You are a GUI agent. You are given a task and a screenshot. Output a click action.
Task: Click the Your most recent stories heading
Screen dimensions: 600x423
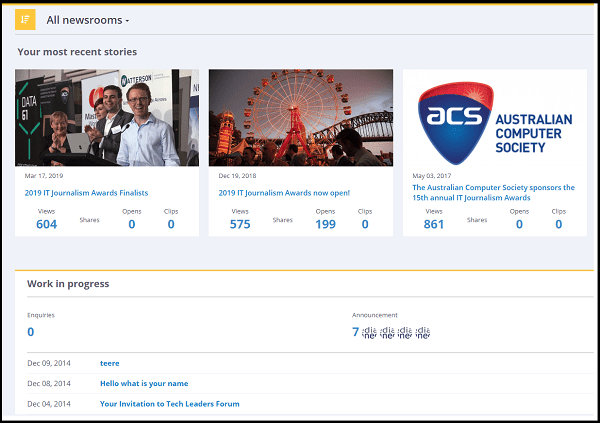tap(77, 52)
